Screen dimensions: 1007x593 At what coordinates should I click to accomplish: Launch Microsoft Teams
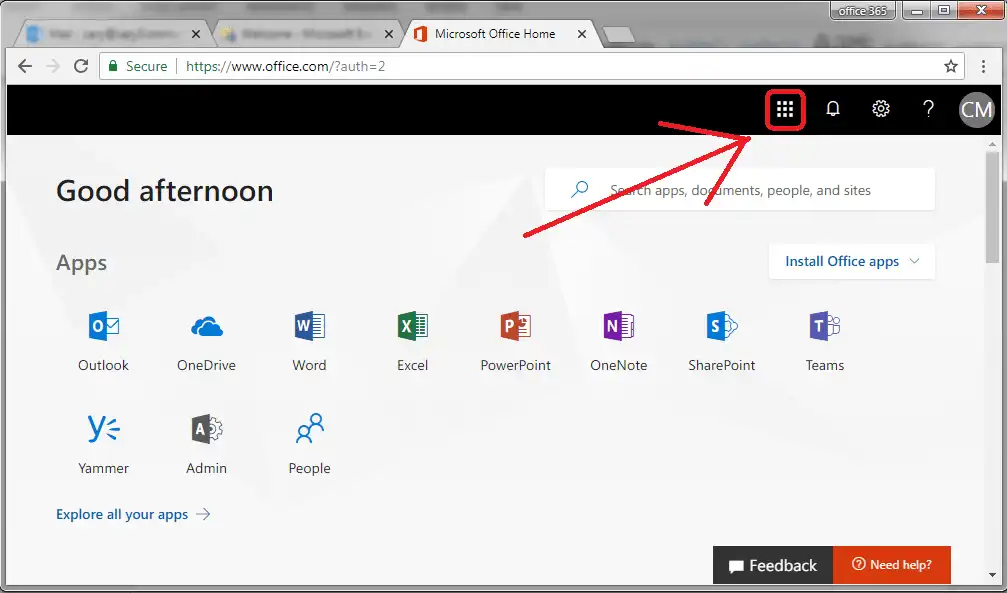tap(825, 340)
